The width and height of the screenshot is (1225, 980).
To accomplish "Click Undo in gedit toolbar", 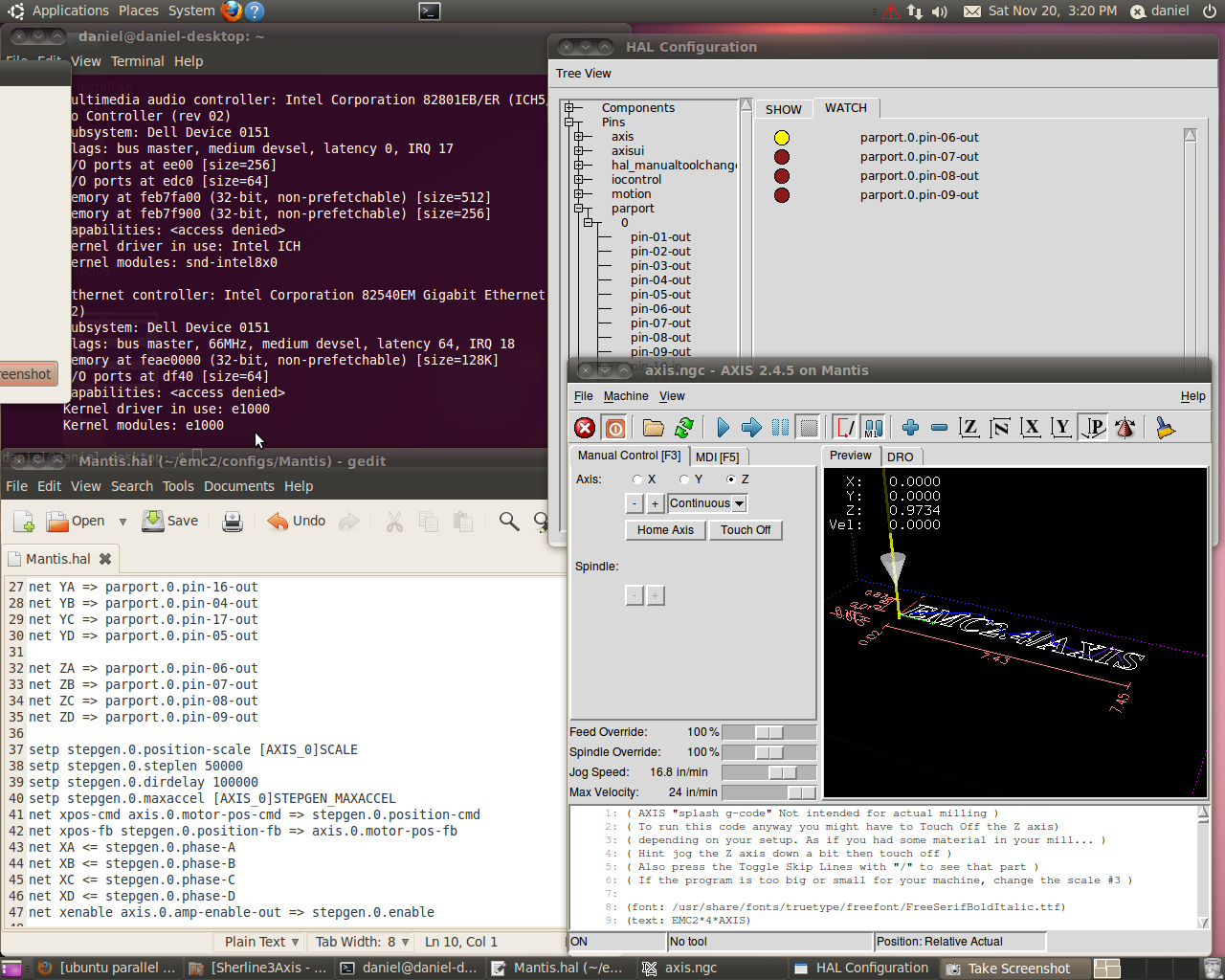I will [297, 522].
